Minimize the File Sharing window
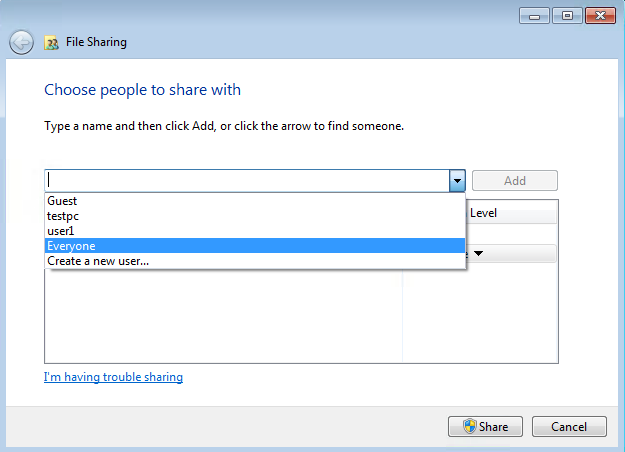 click(534, 16)
